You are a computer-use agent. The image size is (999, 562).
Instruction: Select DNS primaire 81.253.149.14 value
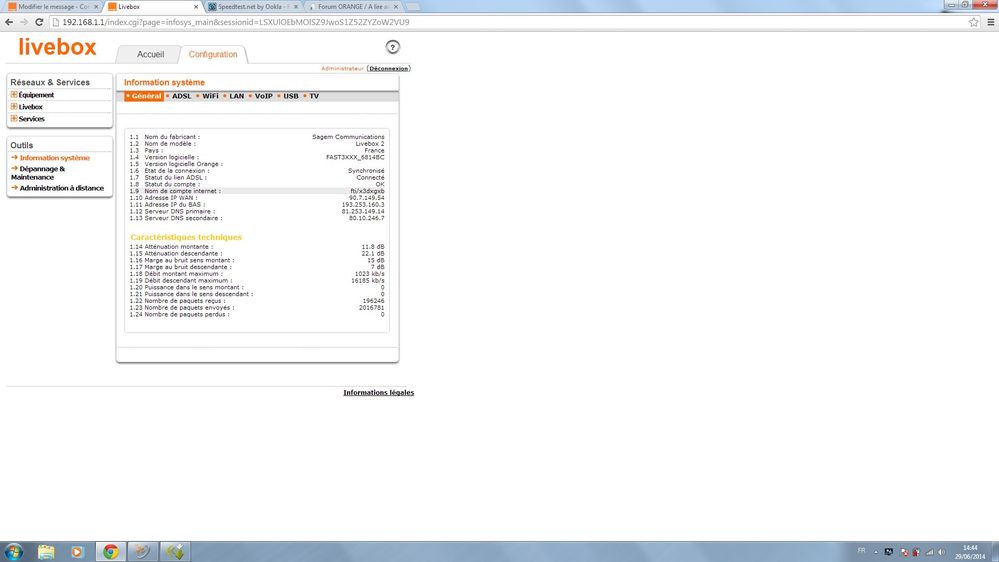pyautogui.click(x=363, y=212)
